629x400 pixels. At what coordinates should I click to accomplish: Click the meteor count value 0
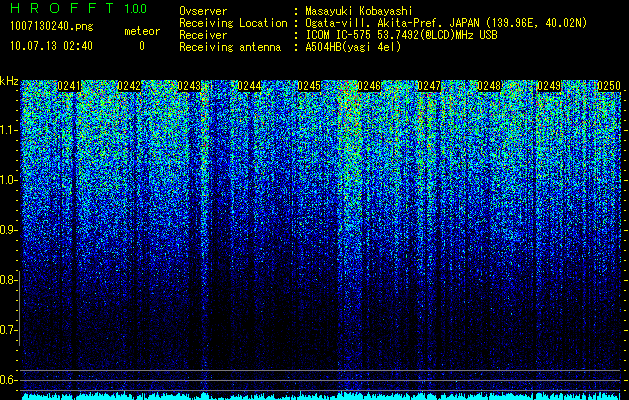point(142,46)
